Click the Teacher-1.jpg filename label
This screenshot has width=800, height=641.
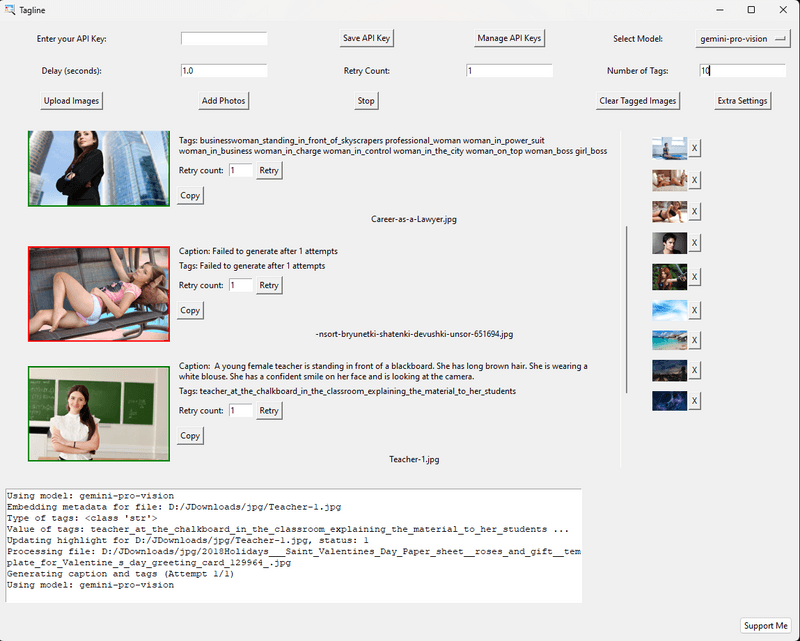[x=414, y=459]
